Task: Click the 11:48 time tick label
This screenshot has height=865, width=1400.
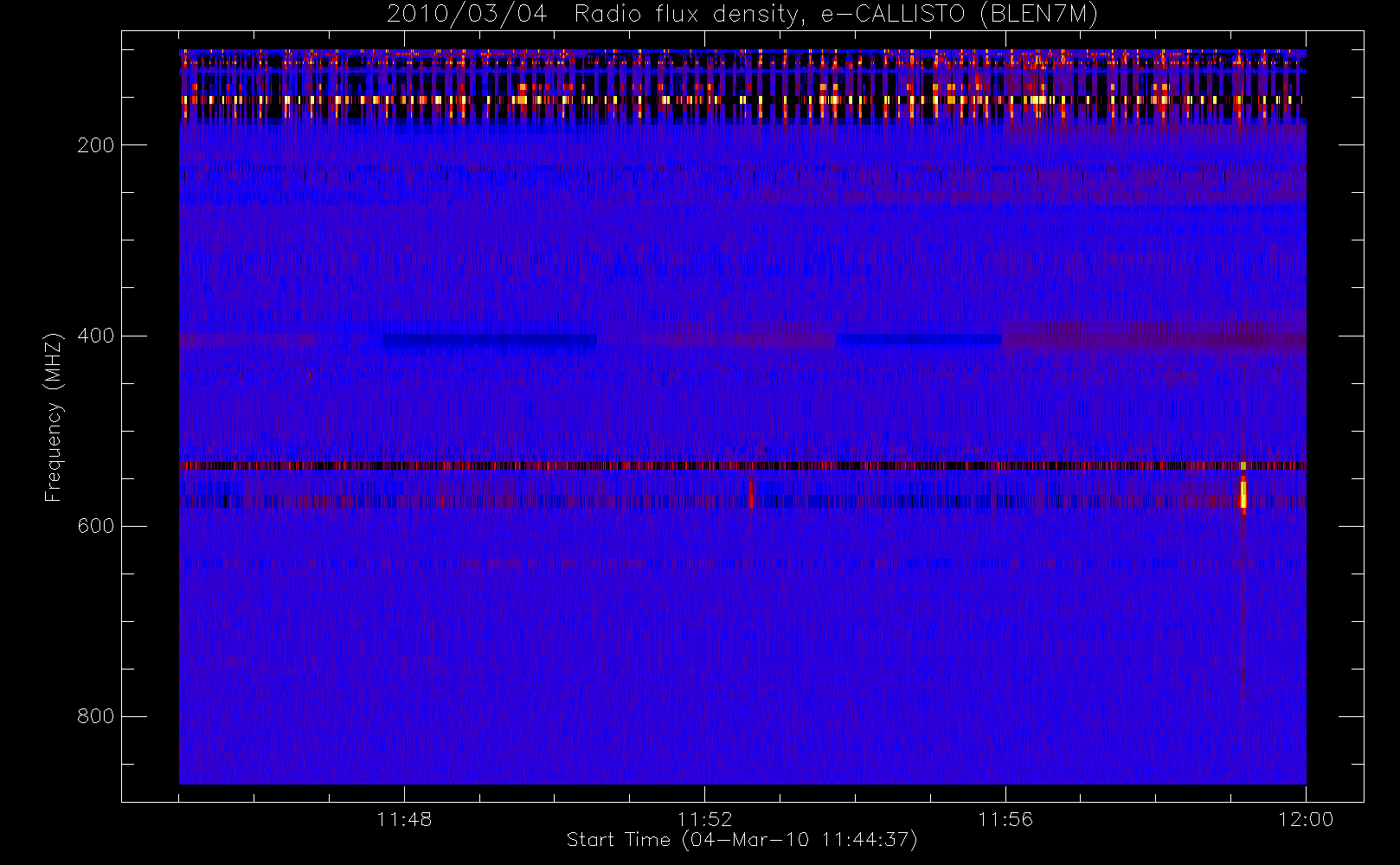Action: (404, 819)
